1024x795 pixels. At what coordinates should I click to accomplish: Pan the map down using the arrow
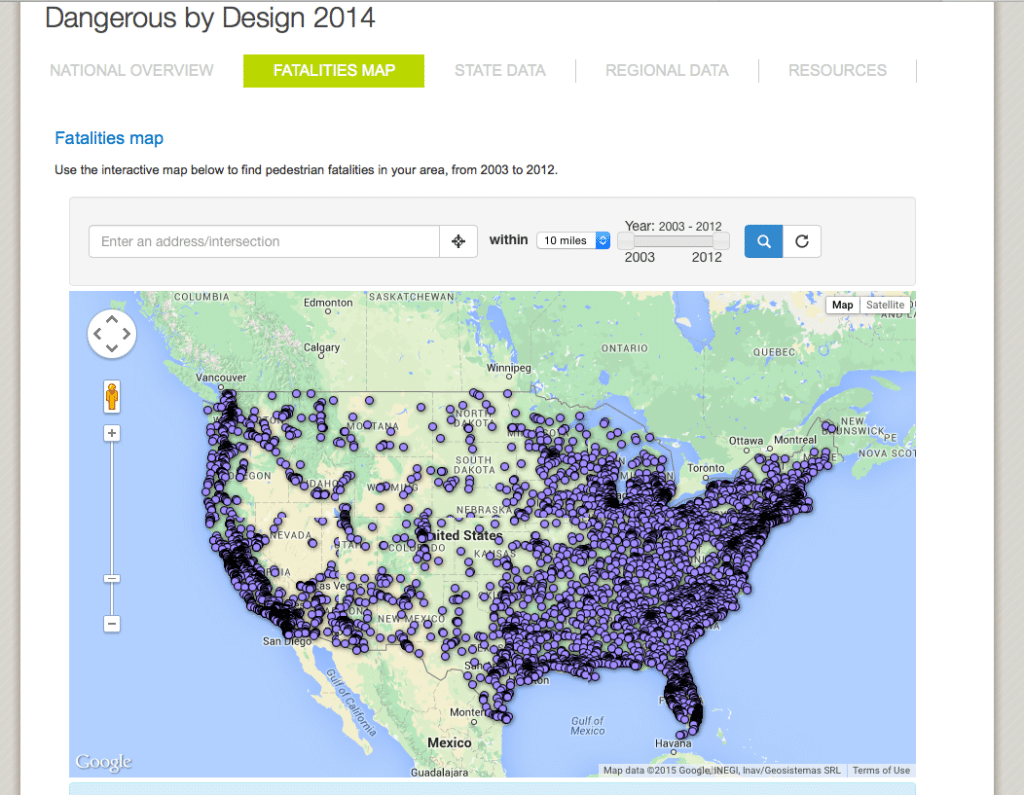coord(112,348)
